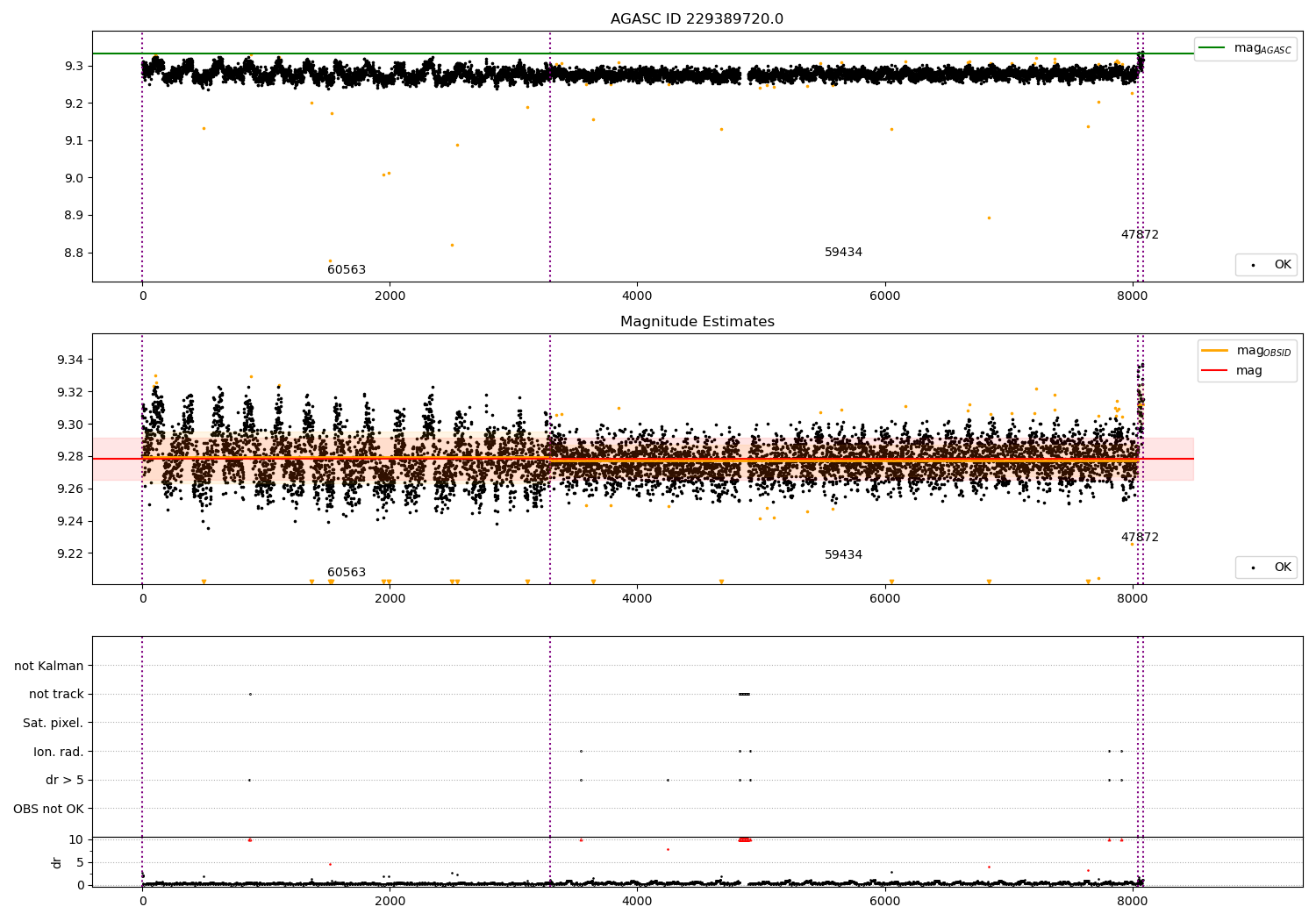Click the '47872' annotation in the Magnitude Estimates plot

coord(1140,538)
